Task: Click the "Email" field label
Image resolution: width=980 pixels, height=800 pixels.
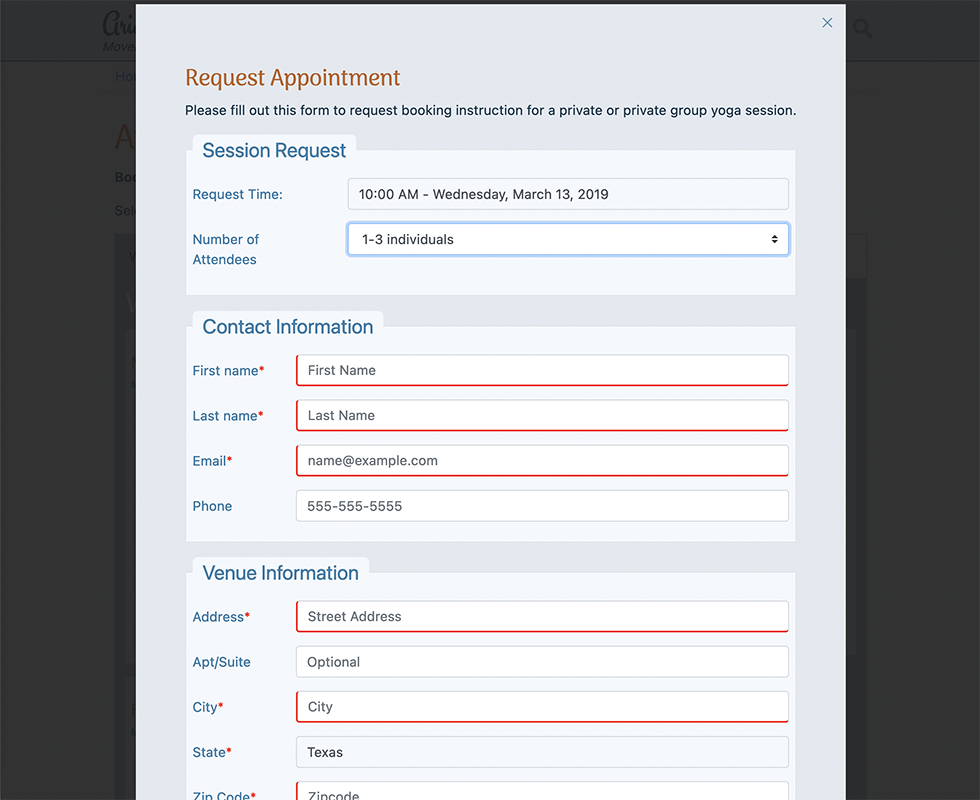Action: [209, 461]
